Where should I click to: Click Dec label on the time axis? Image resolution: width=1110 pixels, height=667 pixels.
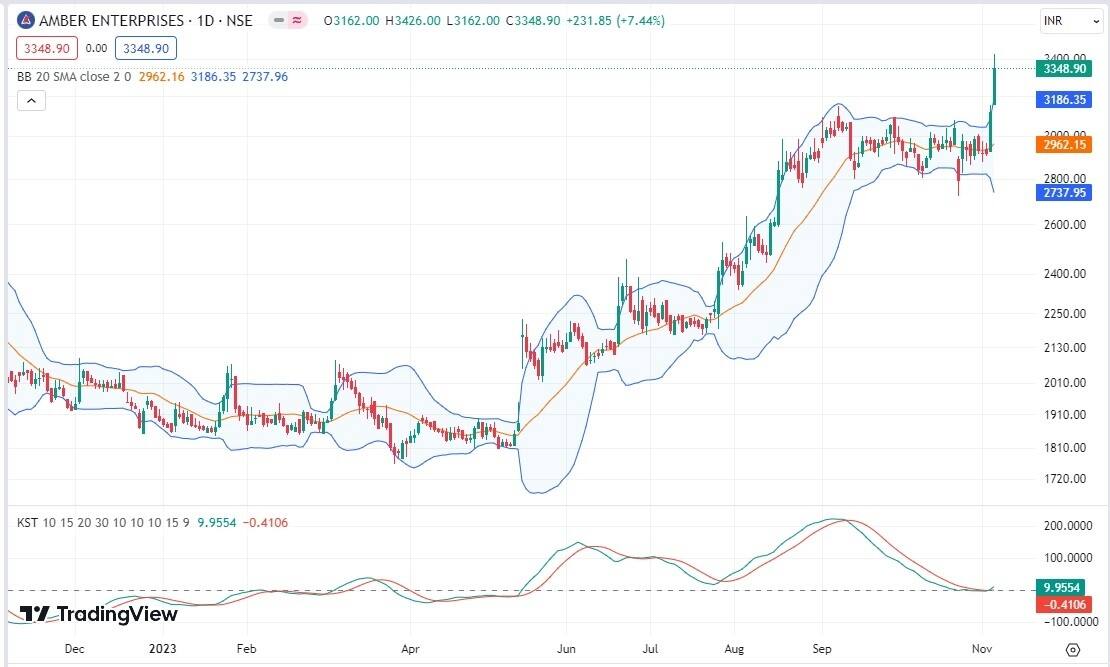(x=74, y=649)
